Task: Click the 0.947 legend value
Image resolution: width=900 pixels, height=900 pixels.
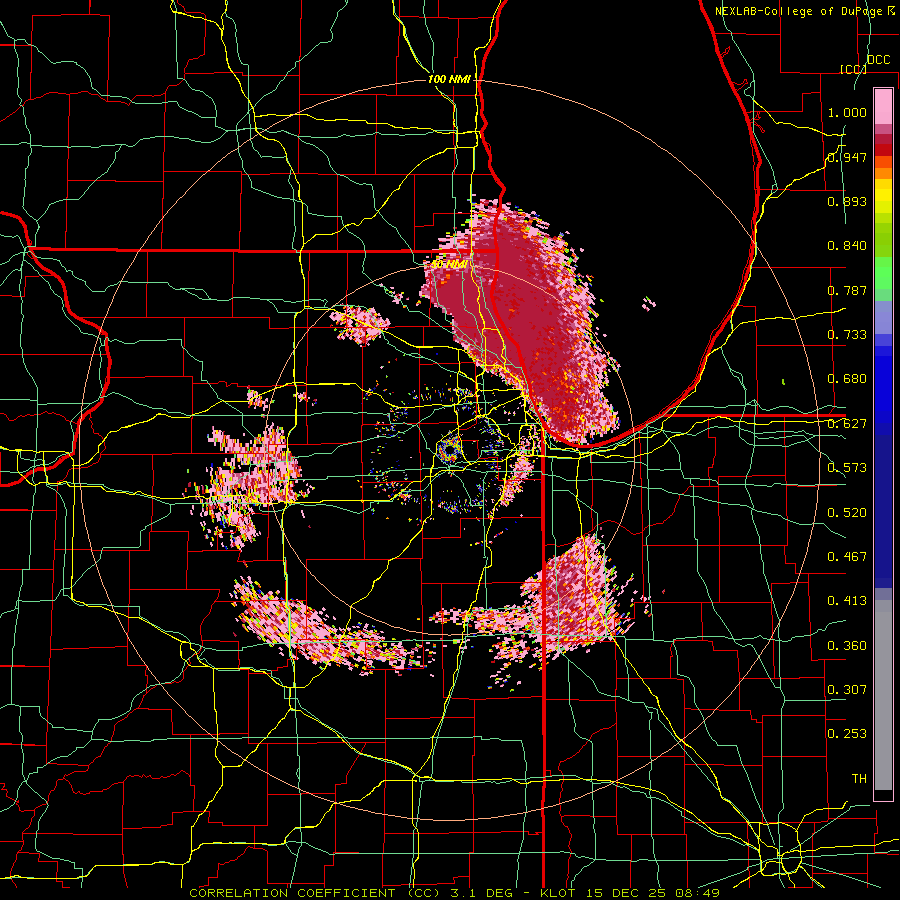Action: [847, 157]
